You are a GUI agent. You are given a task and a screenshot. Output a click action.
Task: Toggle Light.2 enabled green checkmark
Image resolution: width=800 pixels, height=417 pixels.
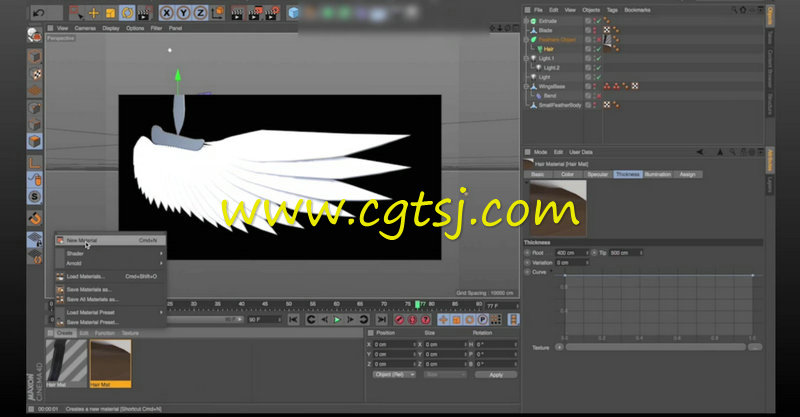tap(598, 67)
